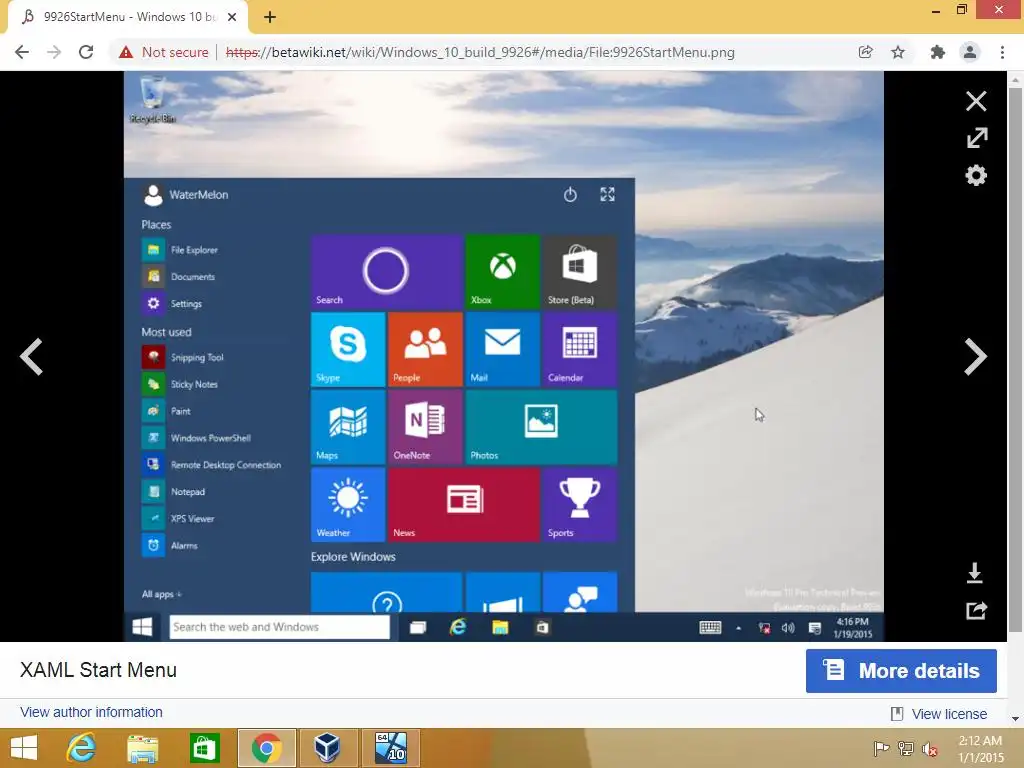1024x768 pixels.
Task: Click the Not secure warning indicator
Action: click(163, 52)
